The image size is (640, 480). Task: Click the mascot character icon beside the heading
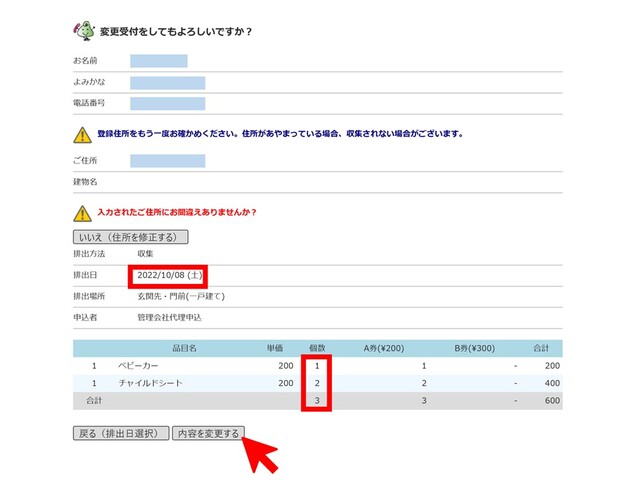tap(84, 31)
